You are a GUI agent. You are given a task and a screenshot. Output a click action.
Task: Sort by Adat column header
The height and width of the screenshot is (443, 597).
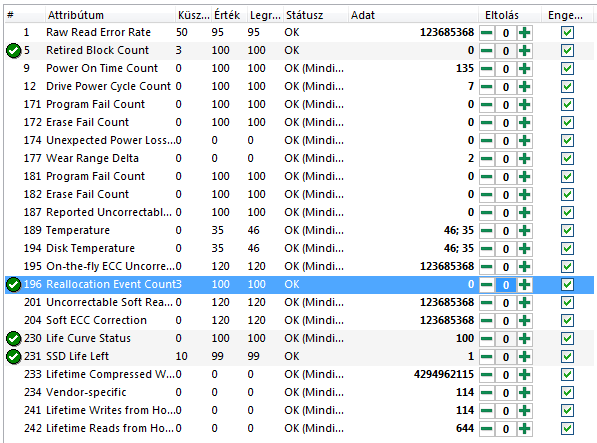tap(413, 15)
